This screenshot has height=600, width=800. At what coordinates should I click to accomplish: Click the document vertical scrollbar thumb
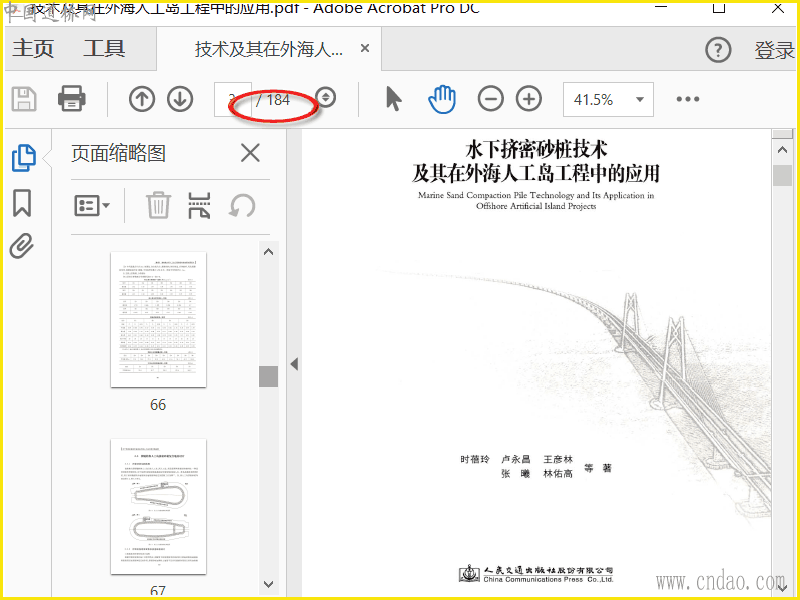point(782,176)
